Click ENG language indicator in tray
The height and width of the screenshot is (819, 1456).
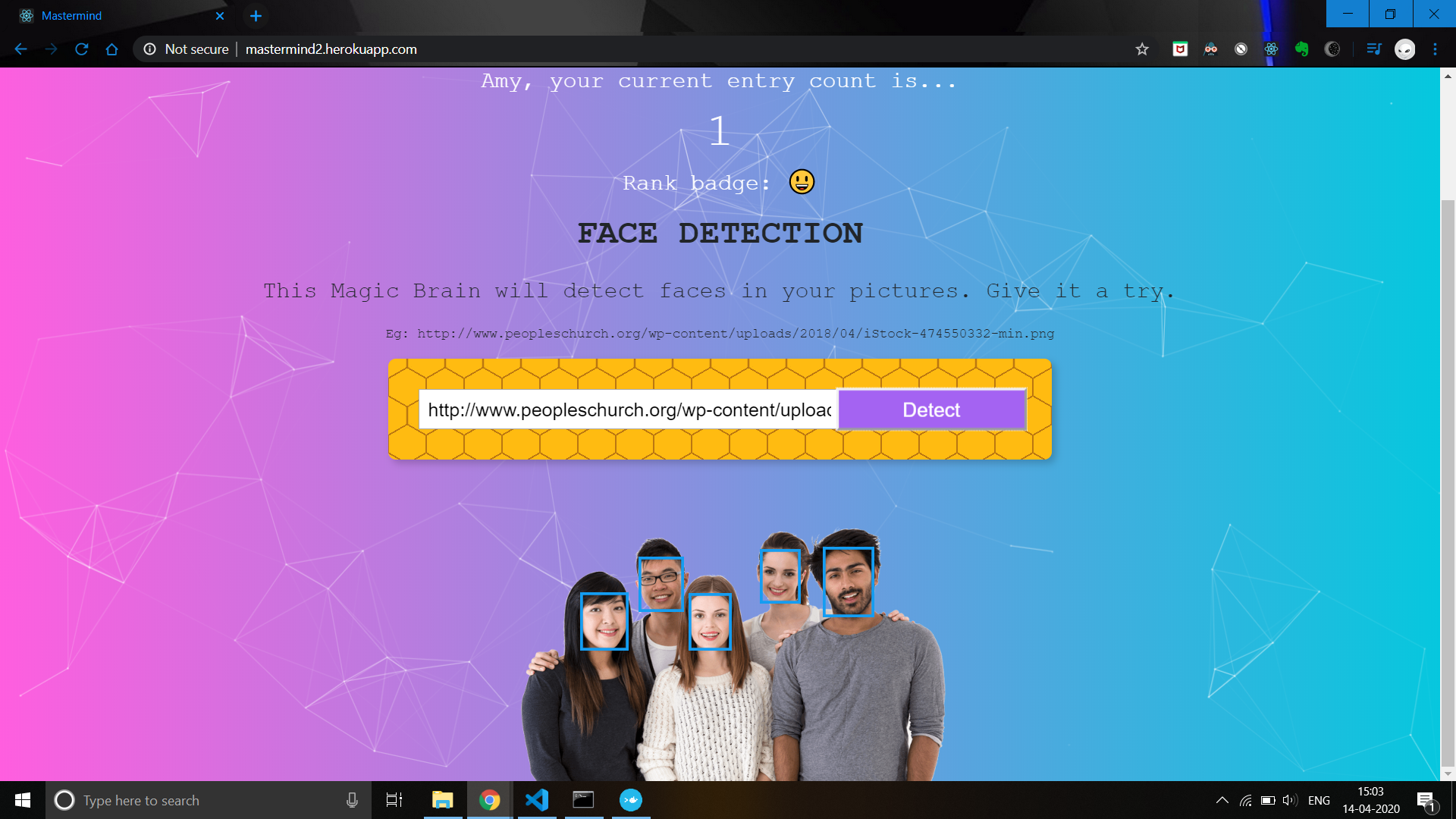tap(1319, 800)
